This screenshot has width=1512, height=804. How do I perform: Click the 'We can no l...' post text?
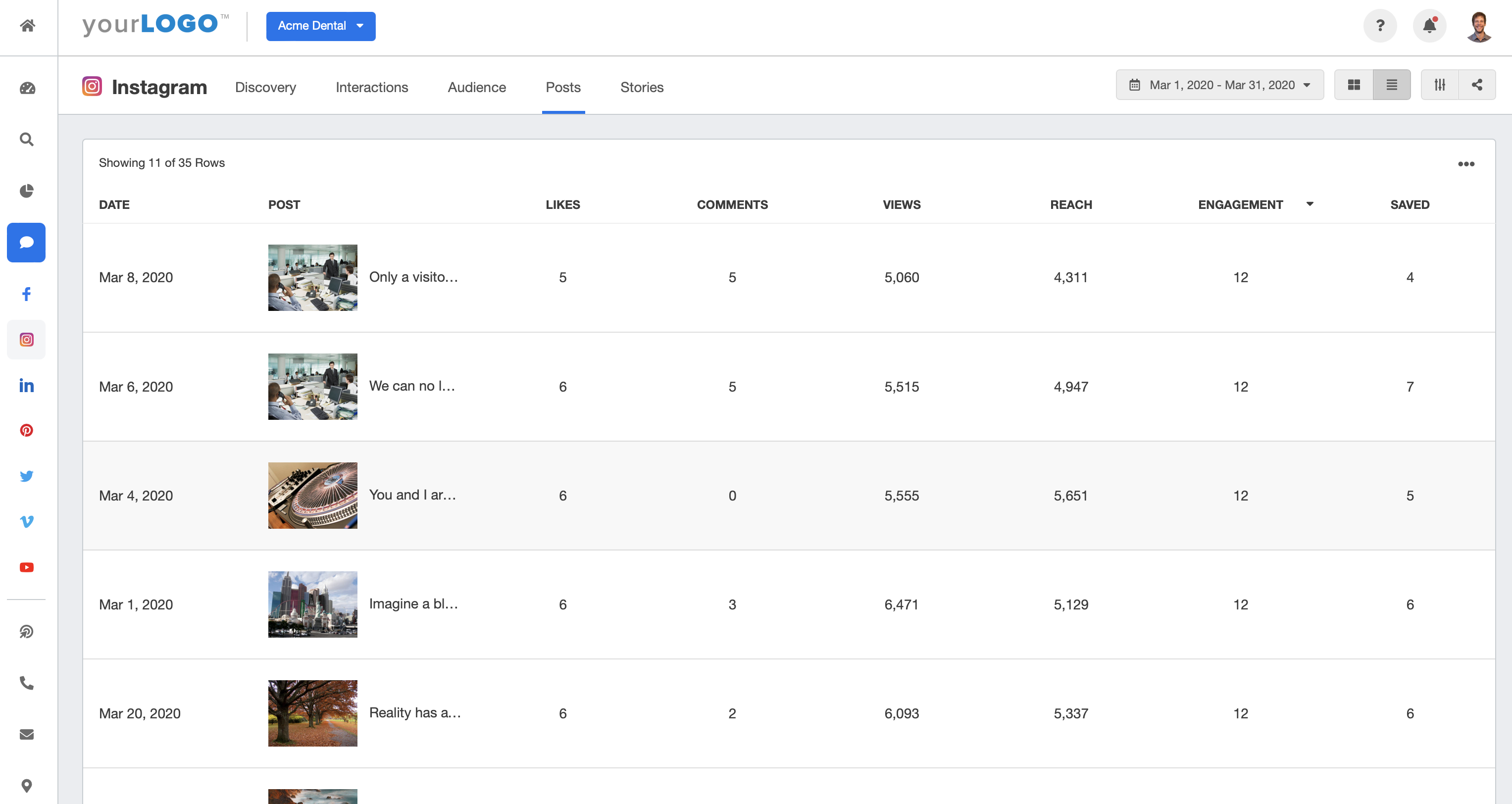412,386
